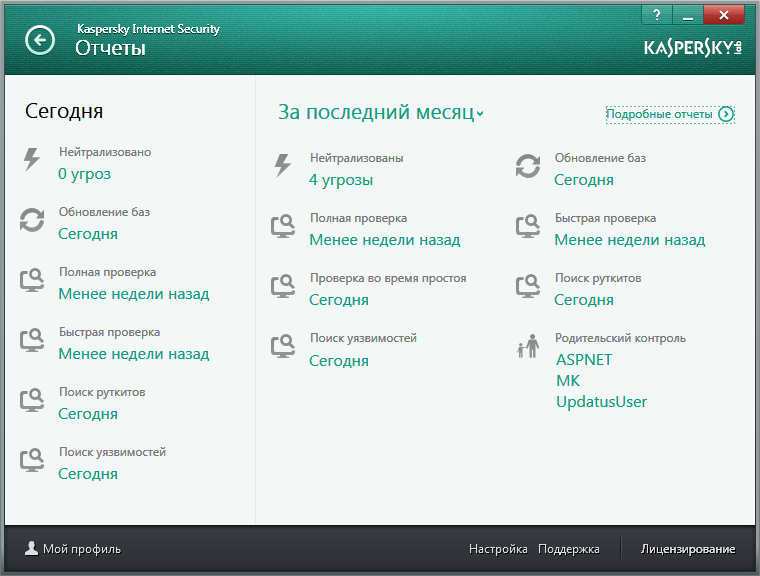760x576 pixels.
Task: Click the Сегодня column Полная проверка scan icon
Action: point(32,280)
